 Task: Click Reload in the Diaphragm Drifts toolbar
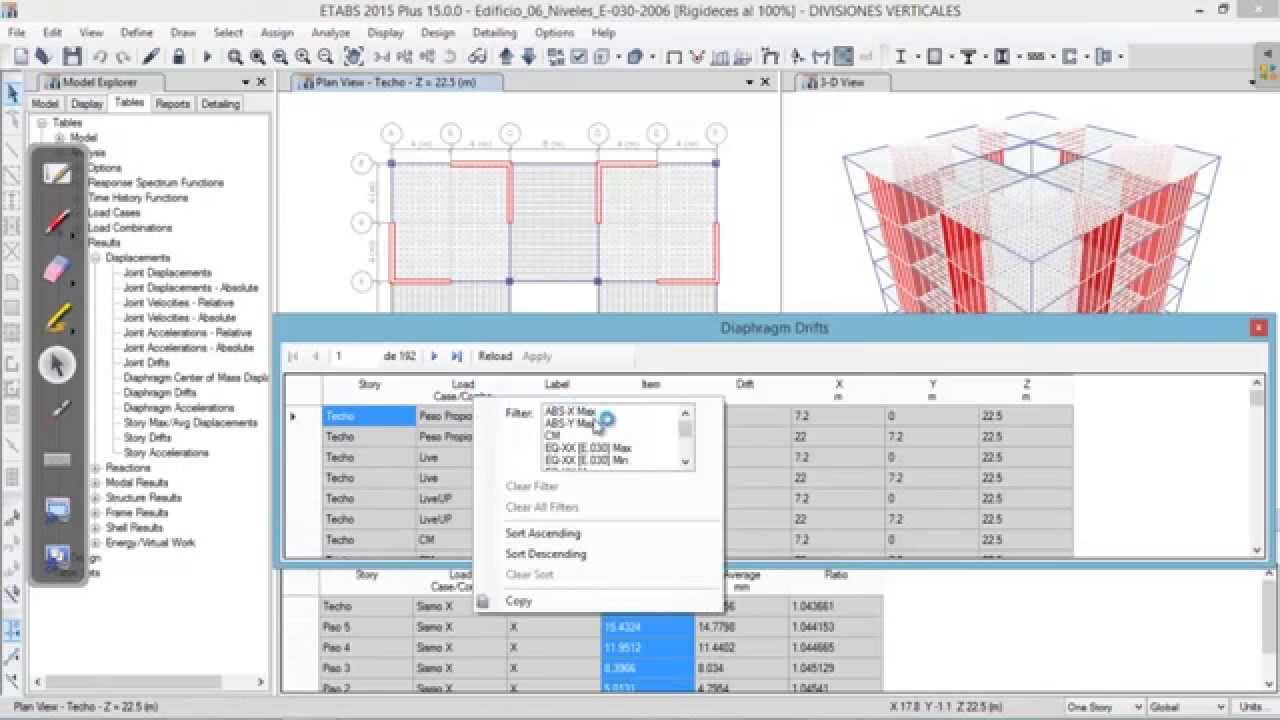[x=495, y=356]
